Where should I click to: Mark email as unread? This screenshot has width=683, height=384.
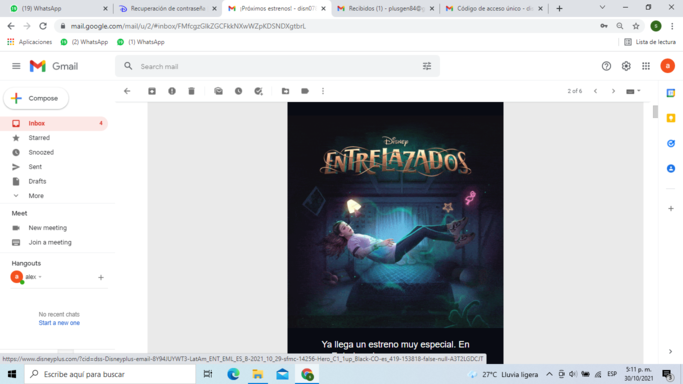pos(218,91)
